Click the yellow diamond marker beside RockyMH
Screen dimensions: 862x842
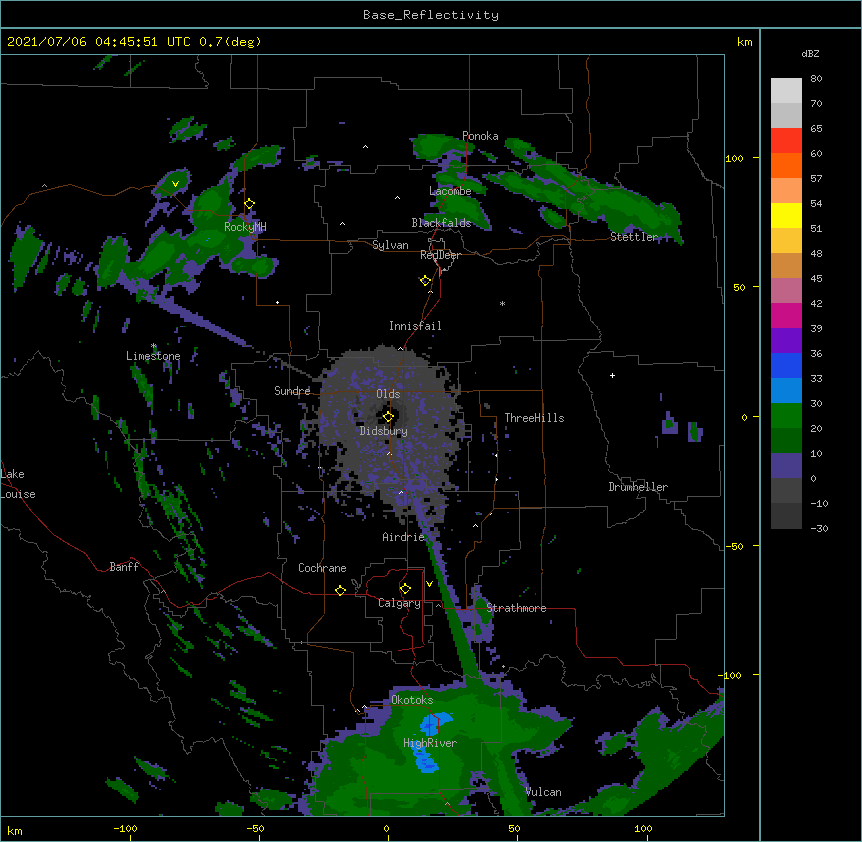tap(249, 204)
